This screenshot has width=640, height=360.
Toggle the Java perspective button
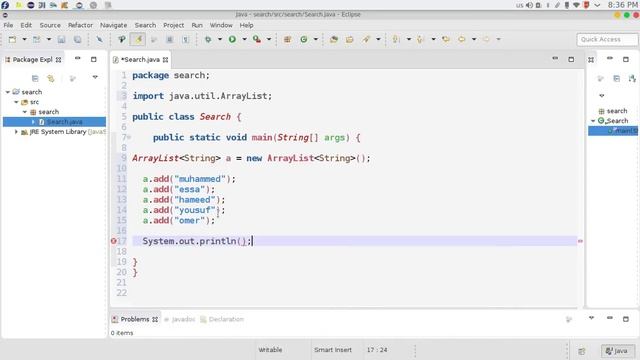617,351
